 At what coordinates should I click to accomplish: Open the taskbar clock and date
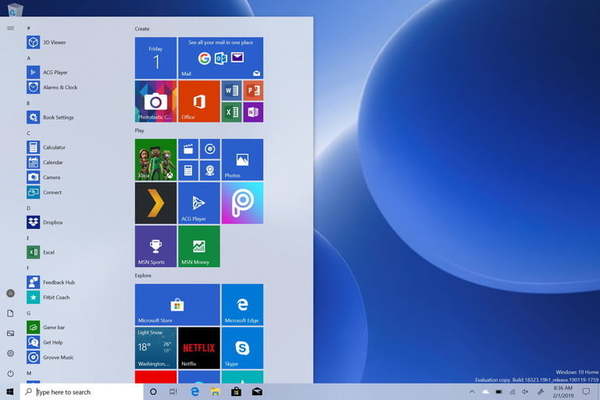[x=563, y=392]
